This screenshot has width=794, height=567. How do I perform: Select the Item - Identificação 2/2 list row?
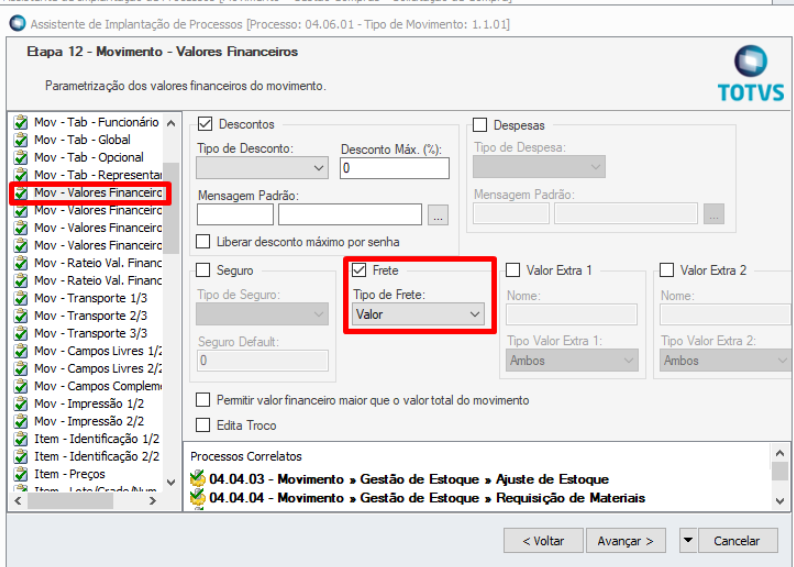coord(88,457)
